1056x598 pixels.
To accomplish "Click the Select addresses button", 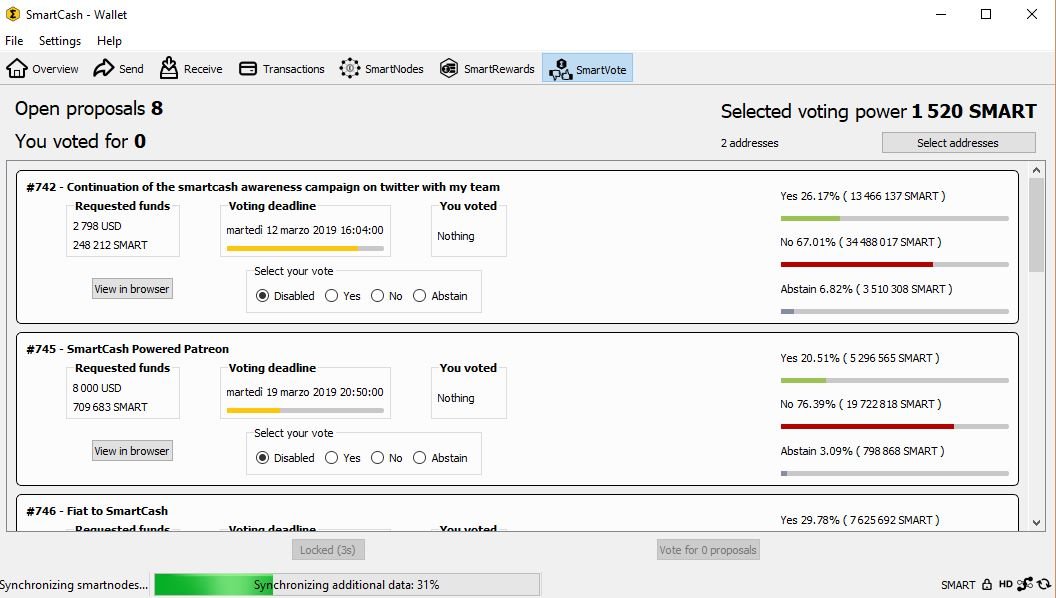I will (x=958, y=143).
